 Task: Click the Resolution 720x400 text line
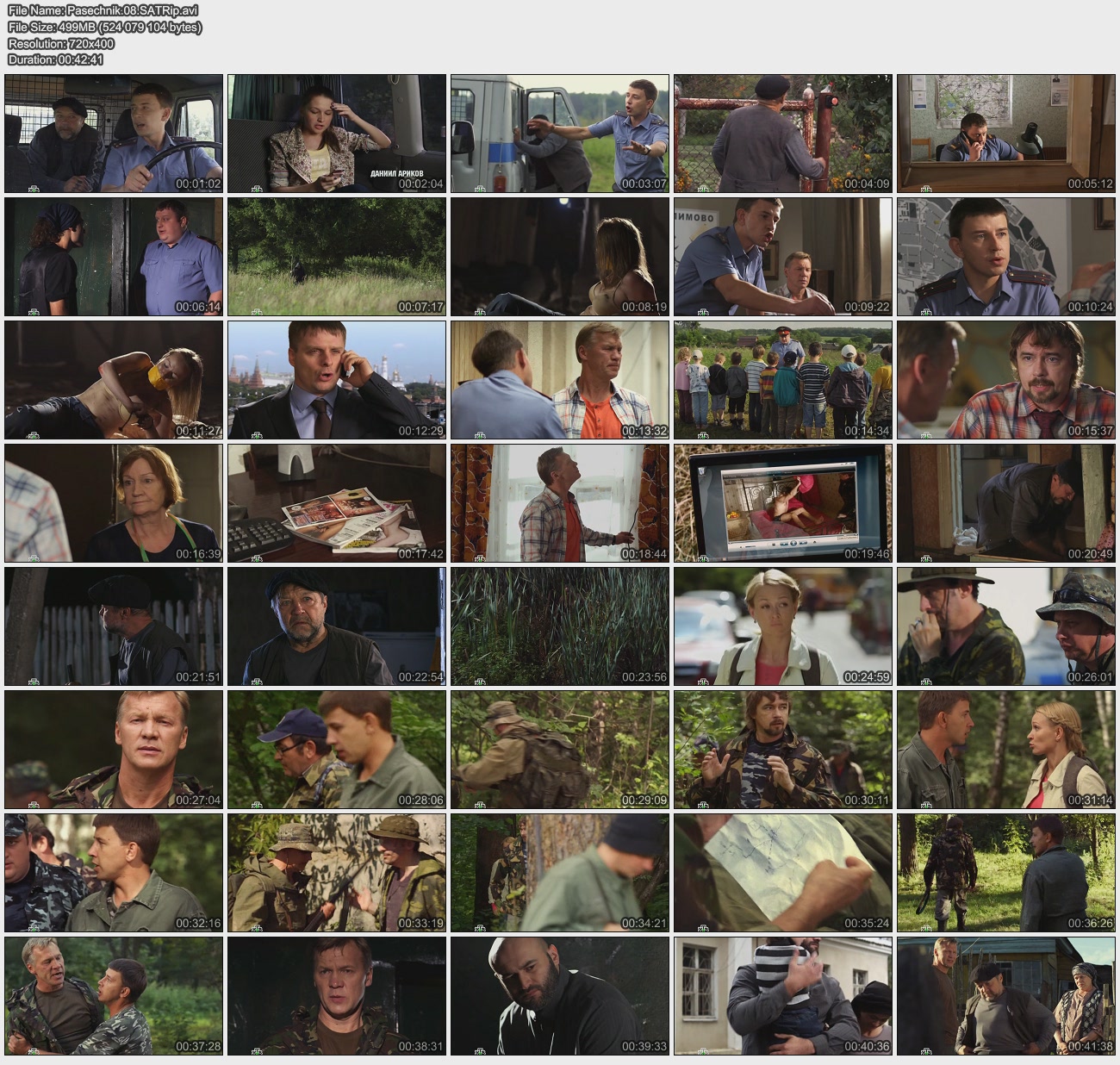(x=61, y=43)
